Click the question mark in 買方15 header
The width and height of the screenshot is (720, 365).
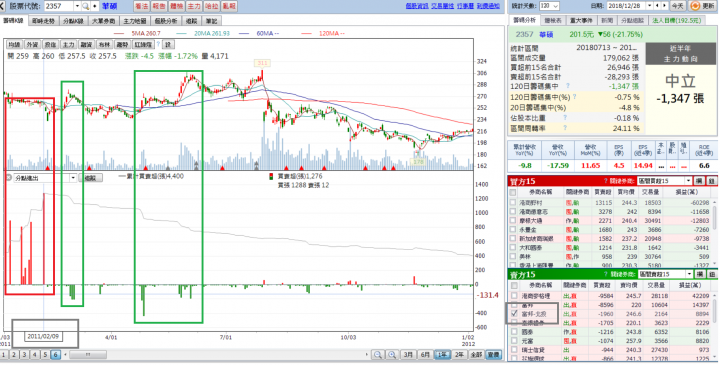pyautogui.click(x=605, y=181)
